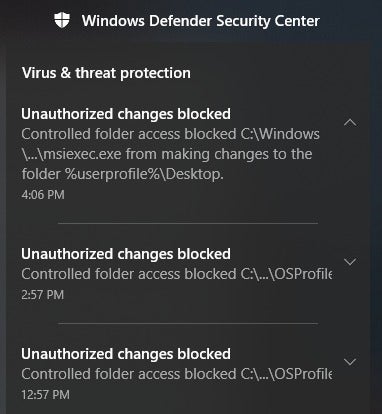Open the 2:57 PM Unauthorized changes blocked title
Viewport: 382px width, 414px height.
(126, 254)
